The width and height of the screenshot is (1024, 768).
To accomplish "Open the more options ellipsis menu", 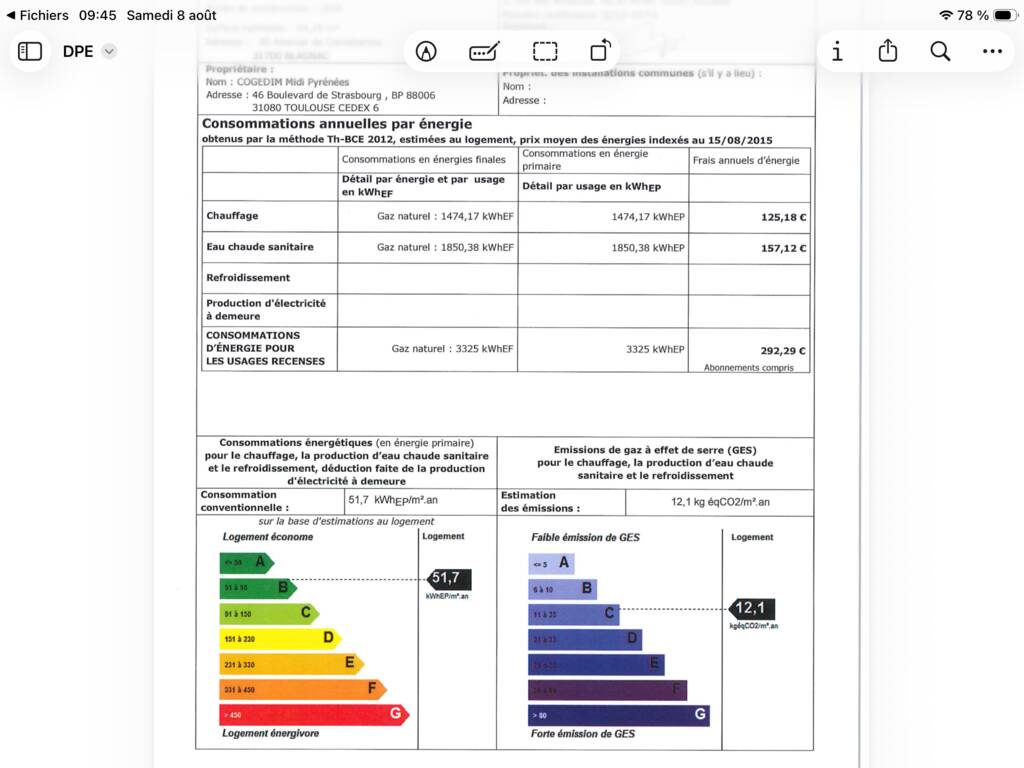I will [x=992, y=52].
